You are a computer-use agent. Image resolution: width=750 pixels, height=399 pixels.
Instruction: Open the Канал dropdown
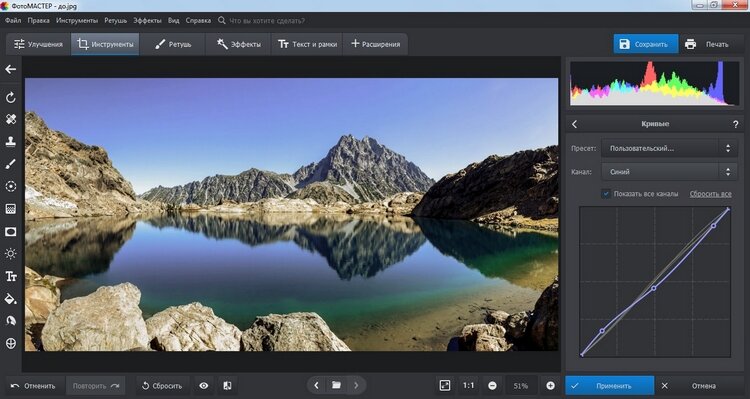(669, 172)
